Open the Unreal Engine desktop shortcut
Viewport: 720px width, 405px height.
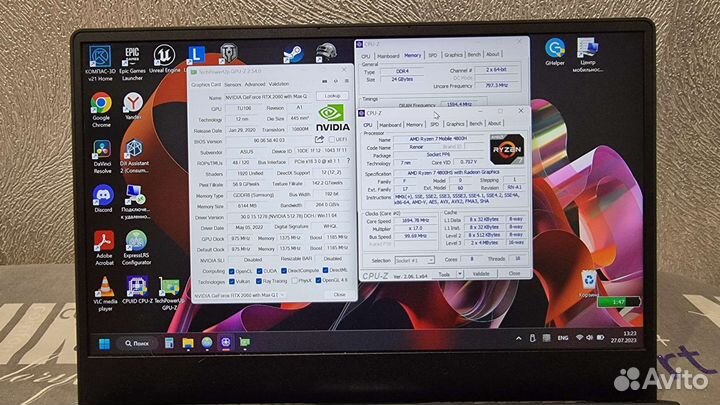[164, 60]
